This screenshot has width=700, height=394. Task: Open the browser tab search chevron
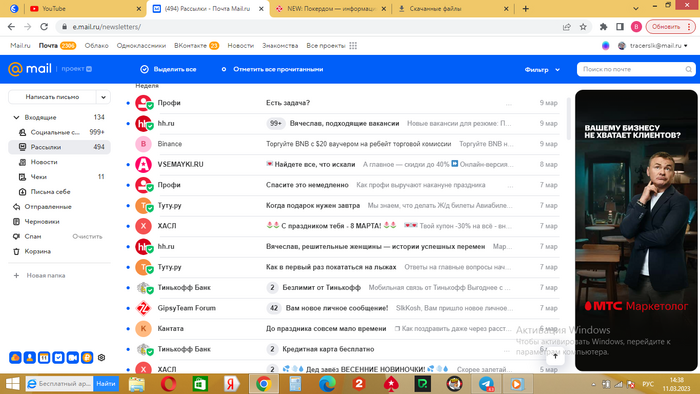pyautogui.click(x=636, y=8)
